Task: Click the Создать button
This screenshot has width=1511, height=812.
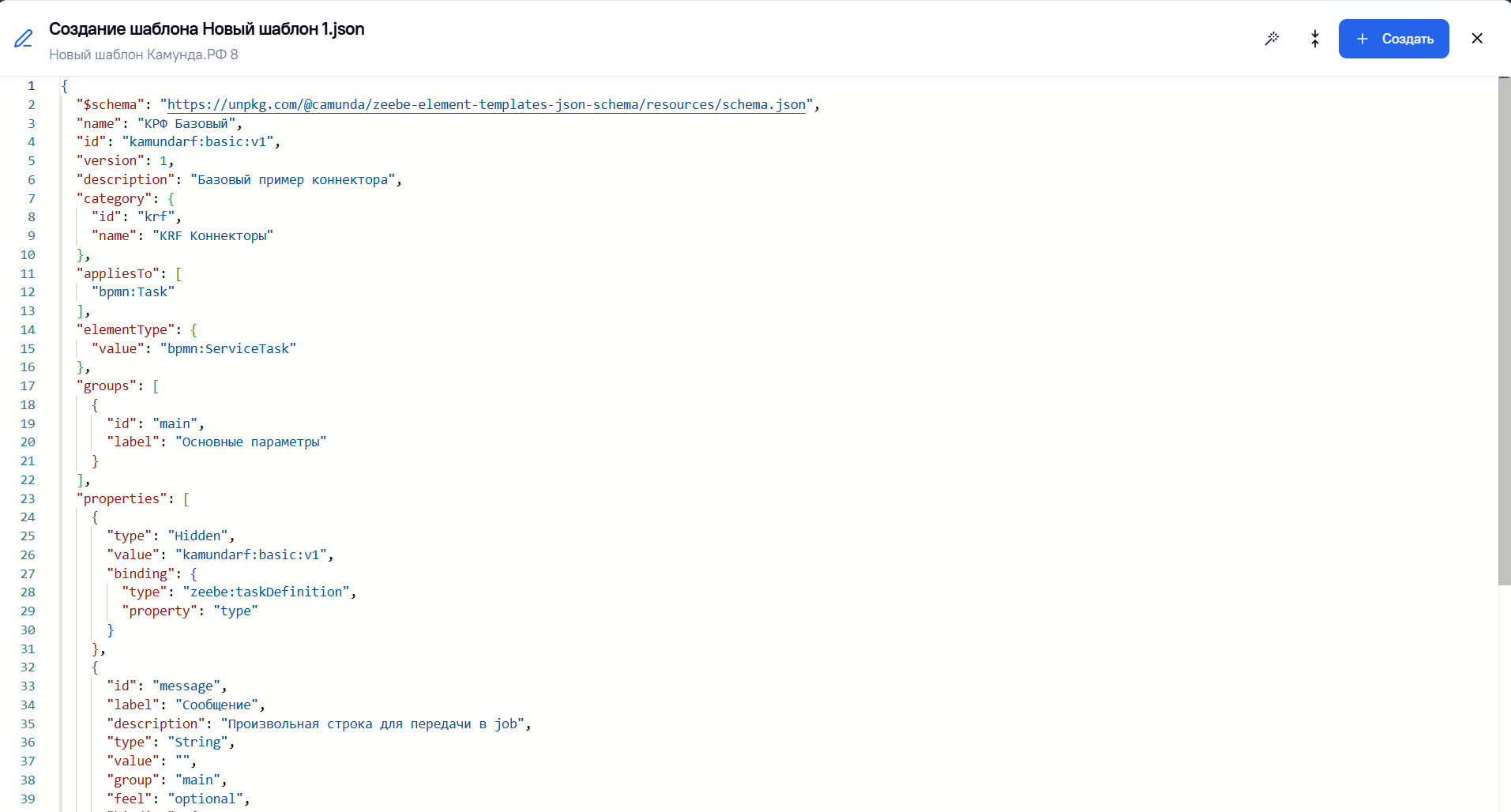Action: [x=1393, y=39]
